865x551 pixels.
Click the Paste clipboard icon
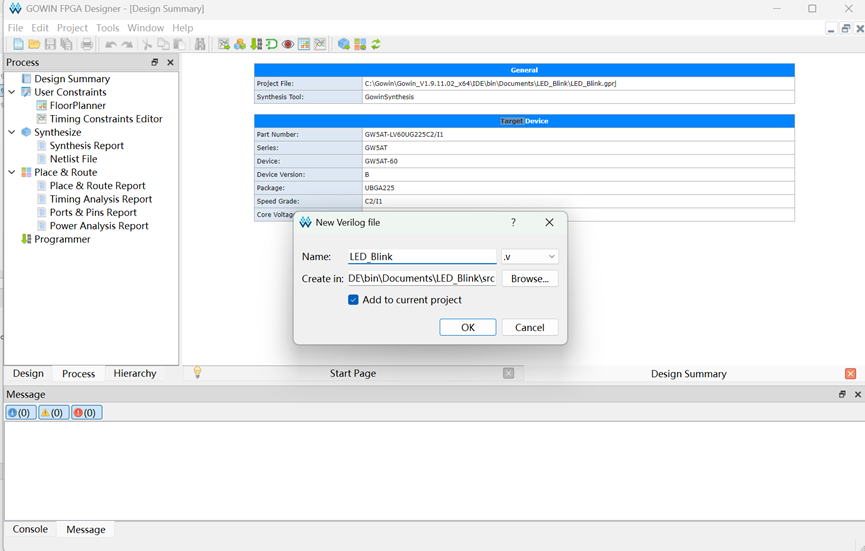tap(179, 44)
